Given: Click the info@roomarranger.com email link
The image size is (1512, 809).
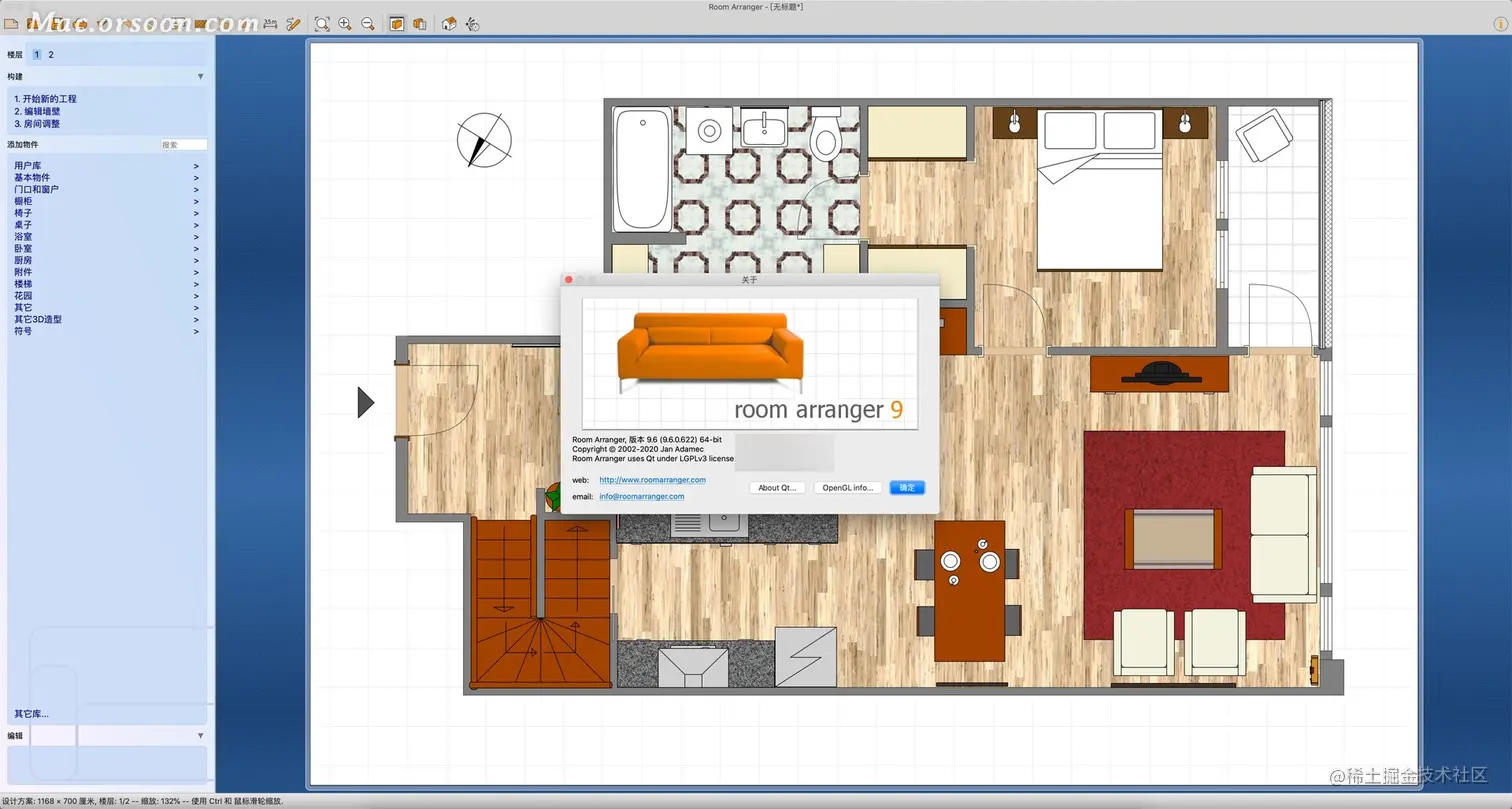Looking at the screenshot, I should pos(642,496).
